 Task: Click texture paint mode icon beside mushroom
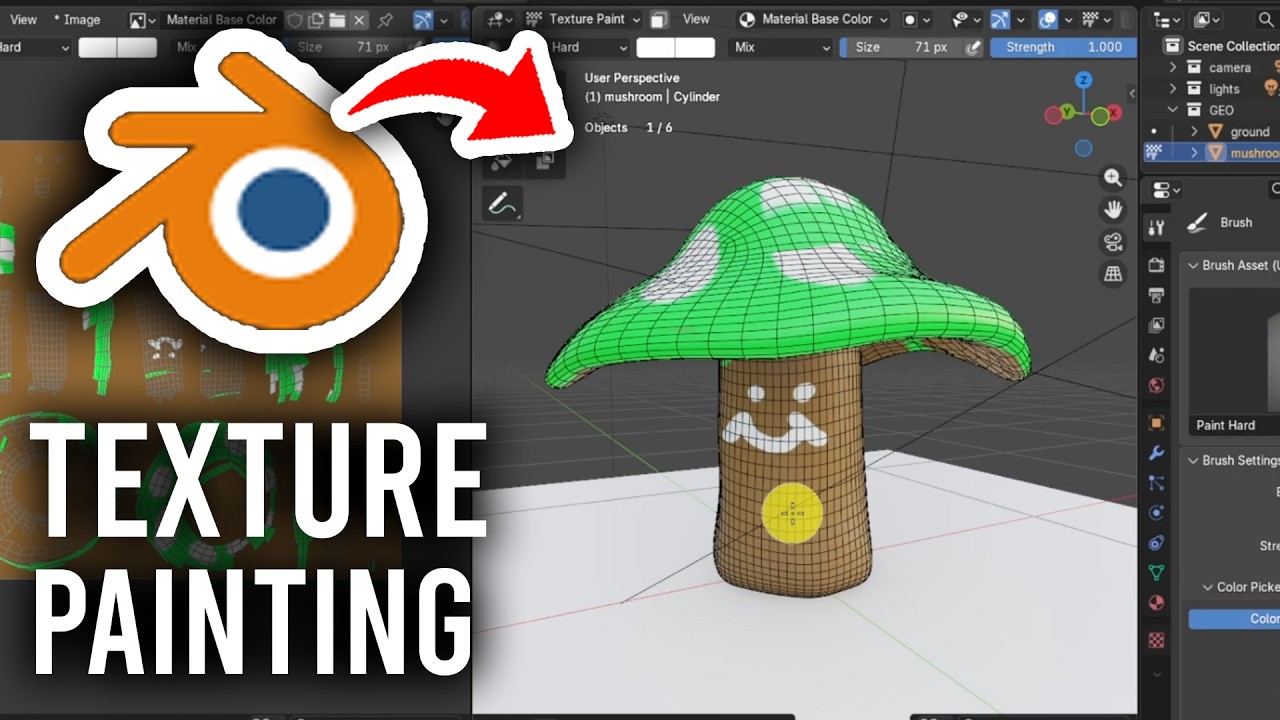pyautogui.click(x=1154, y=153)
